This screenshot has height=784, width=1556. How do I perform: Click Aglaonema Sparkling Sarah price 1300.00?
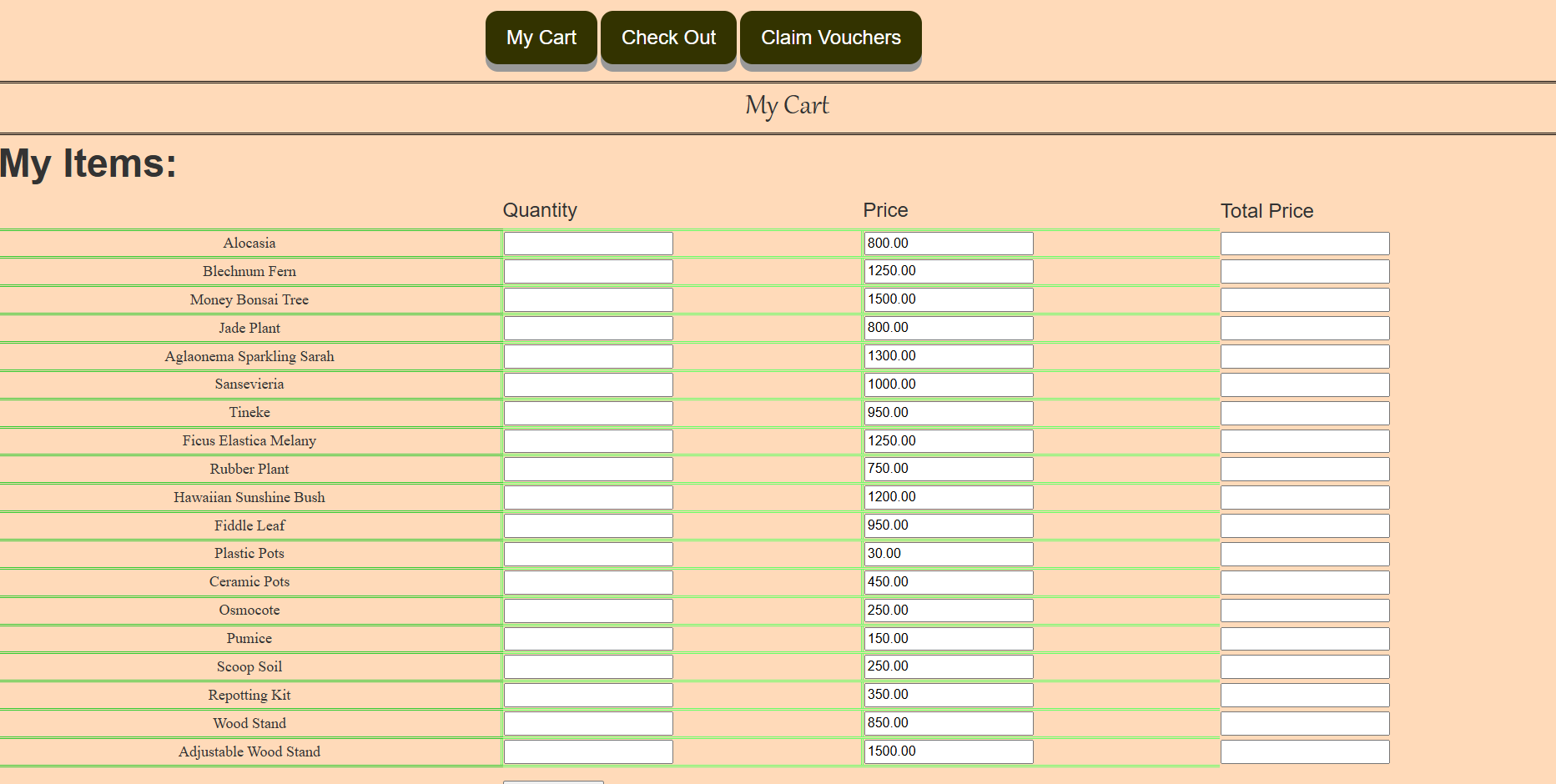point(949,356)
